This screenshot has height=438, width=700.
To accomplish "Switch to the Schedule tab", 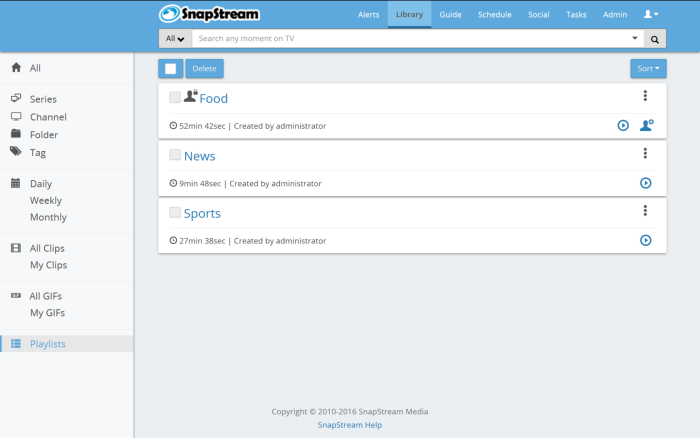I will coord(495,14).
